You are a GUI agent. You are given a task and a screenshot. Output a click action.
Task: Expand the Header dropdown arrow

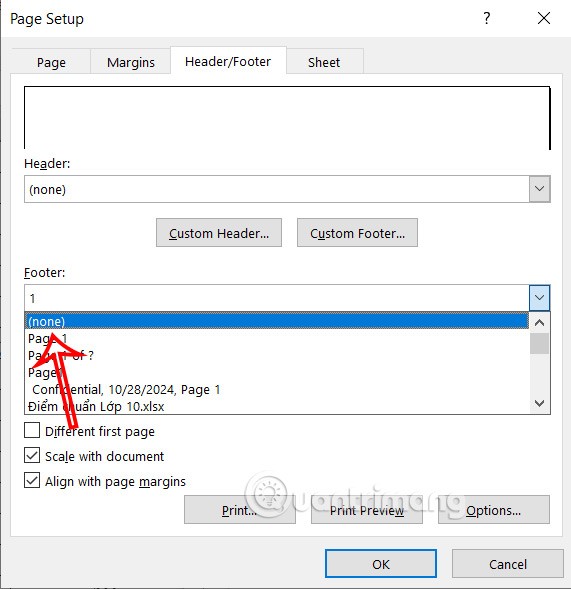(539, 189)
